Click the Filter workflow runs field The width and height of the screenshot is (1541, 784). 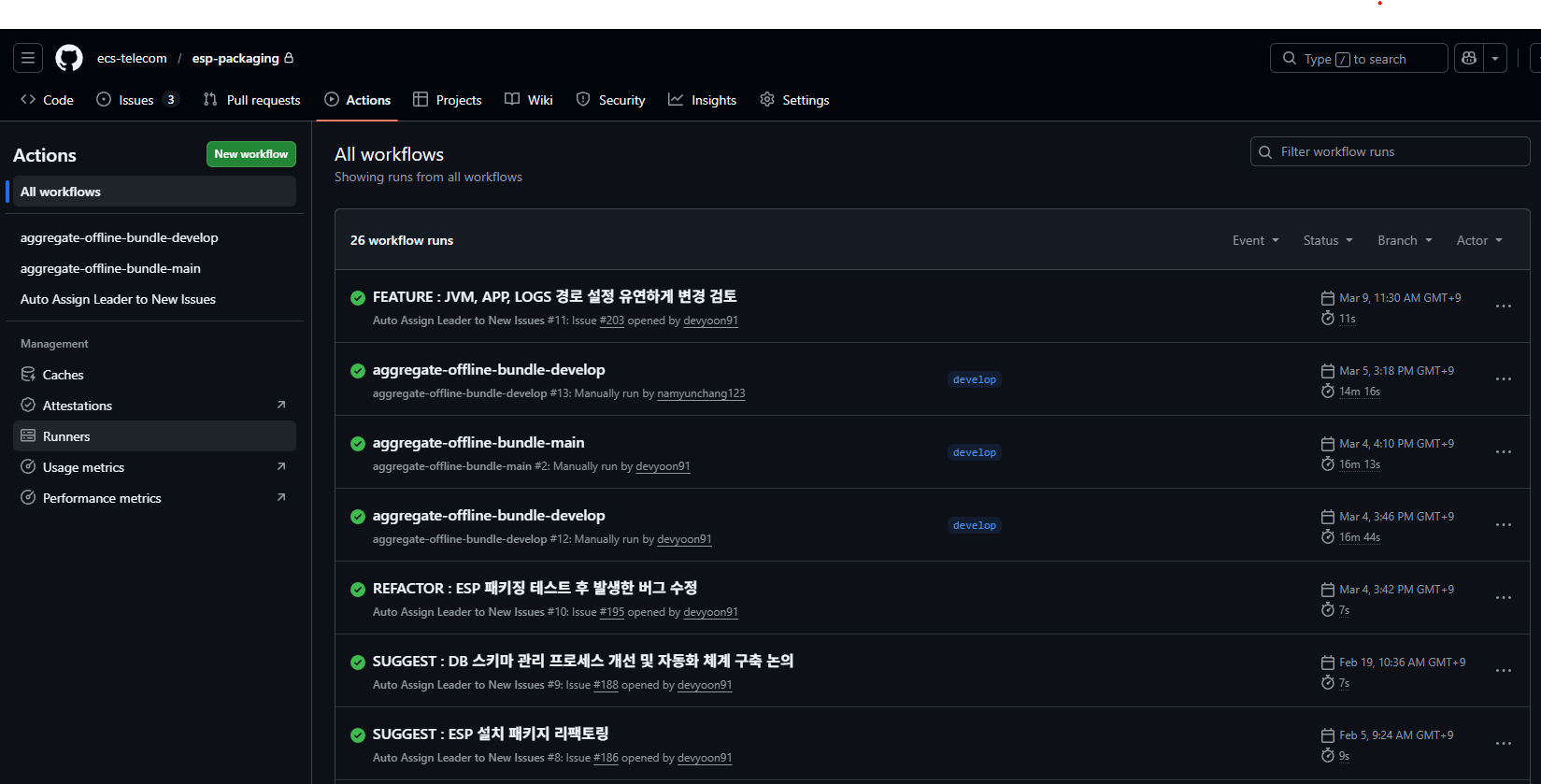click(x=1390, y=151)
